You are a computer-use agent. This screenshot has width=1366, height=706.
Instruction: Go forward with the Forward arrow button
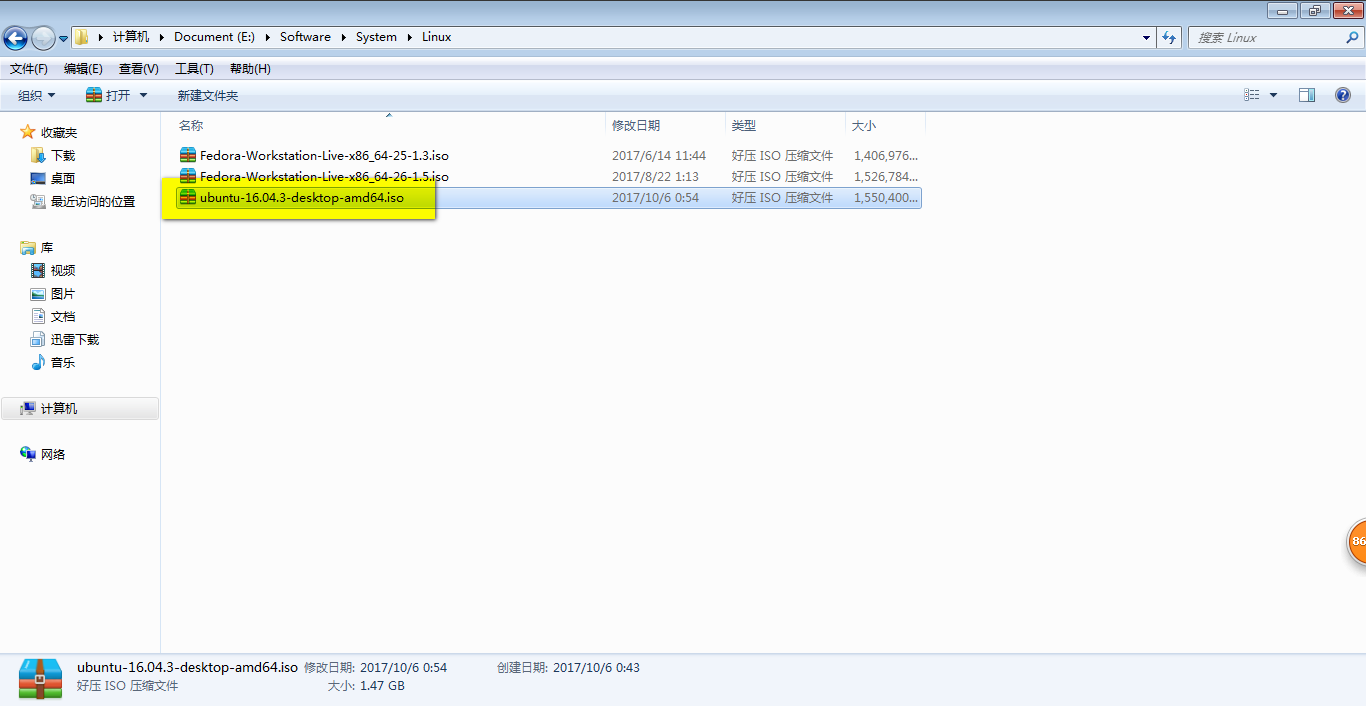[43, 38]
